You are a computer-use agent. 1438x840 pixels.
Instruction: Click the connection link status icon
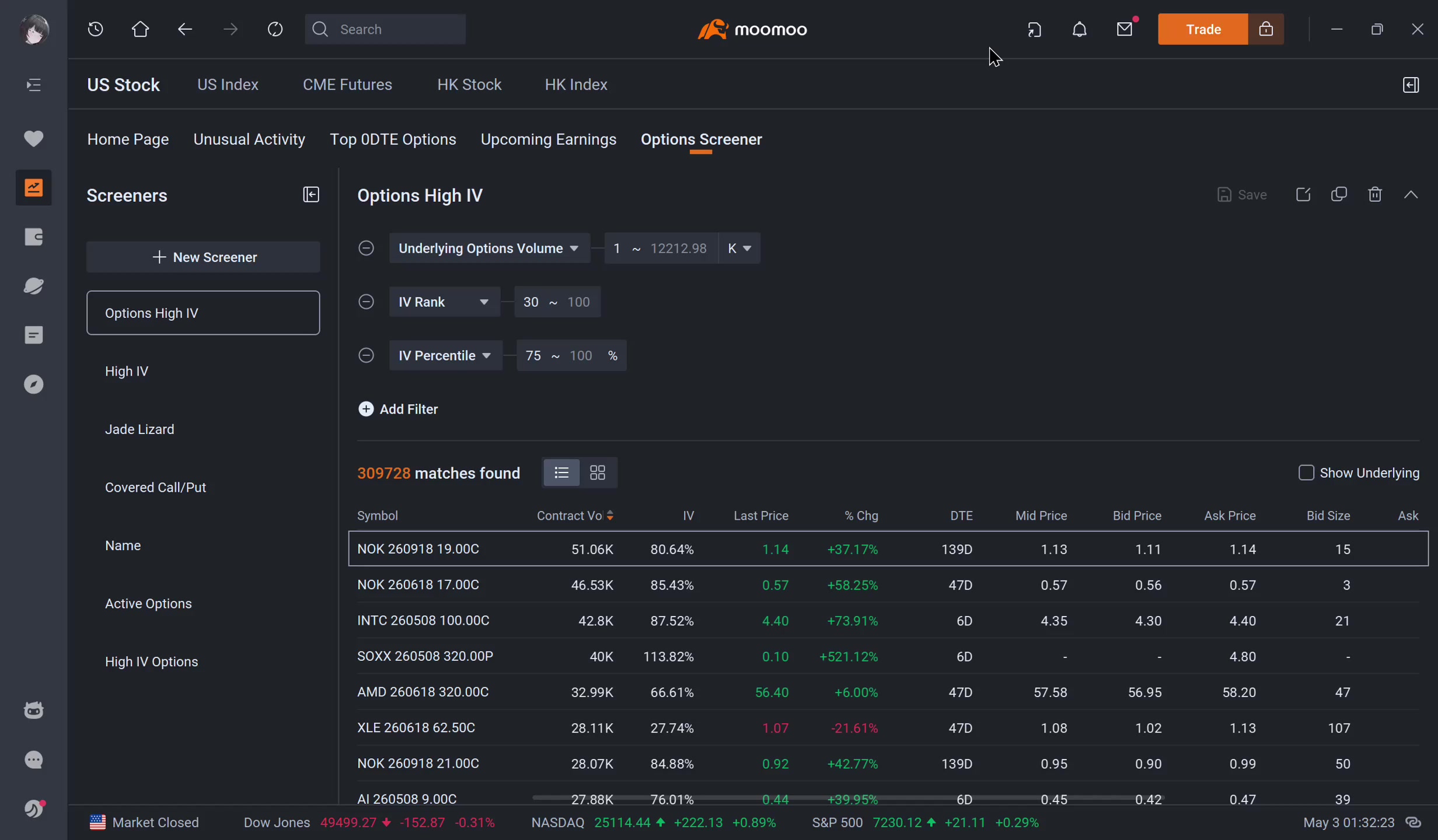pyautogui.click(x=1413, y=822)
